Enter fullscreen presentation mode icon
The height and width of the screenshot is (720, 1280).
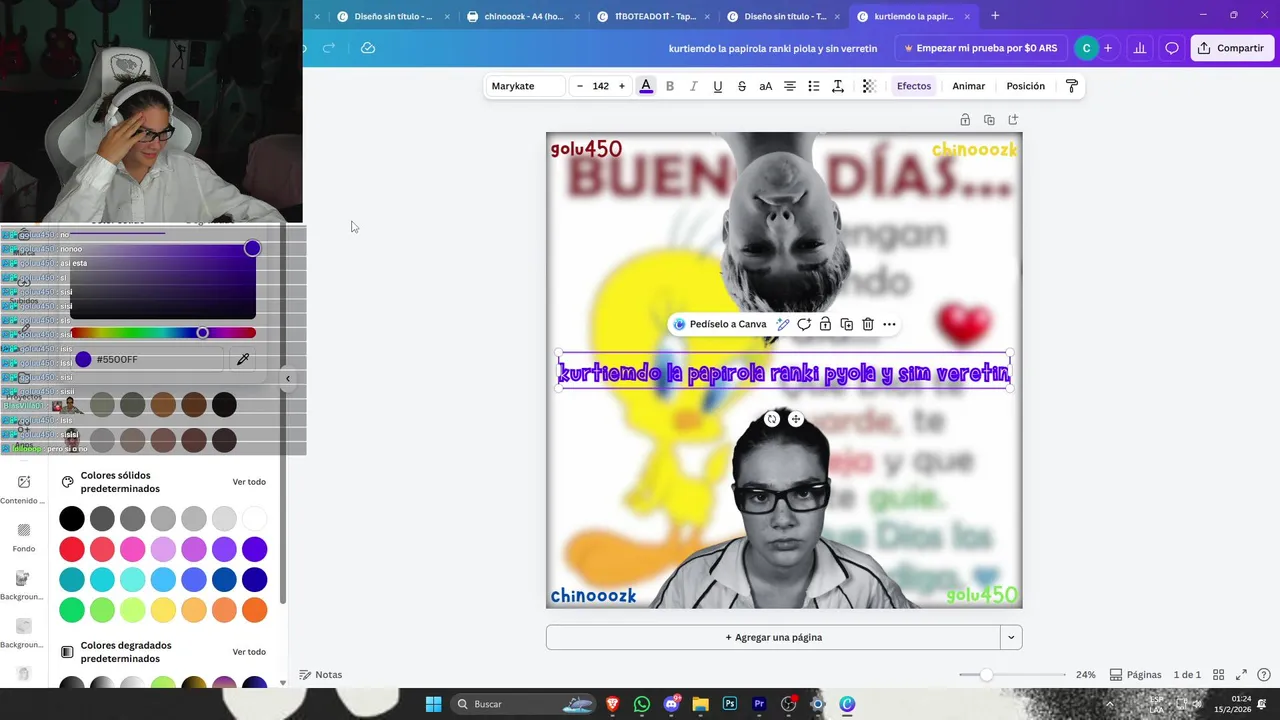pyautogui.click(x=1241, y=675)
